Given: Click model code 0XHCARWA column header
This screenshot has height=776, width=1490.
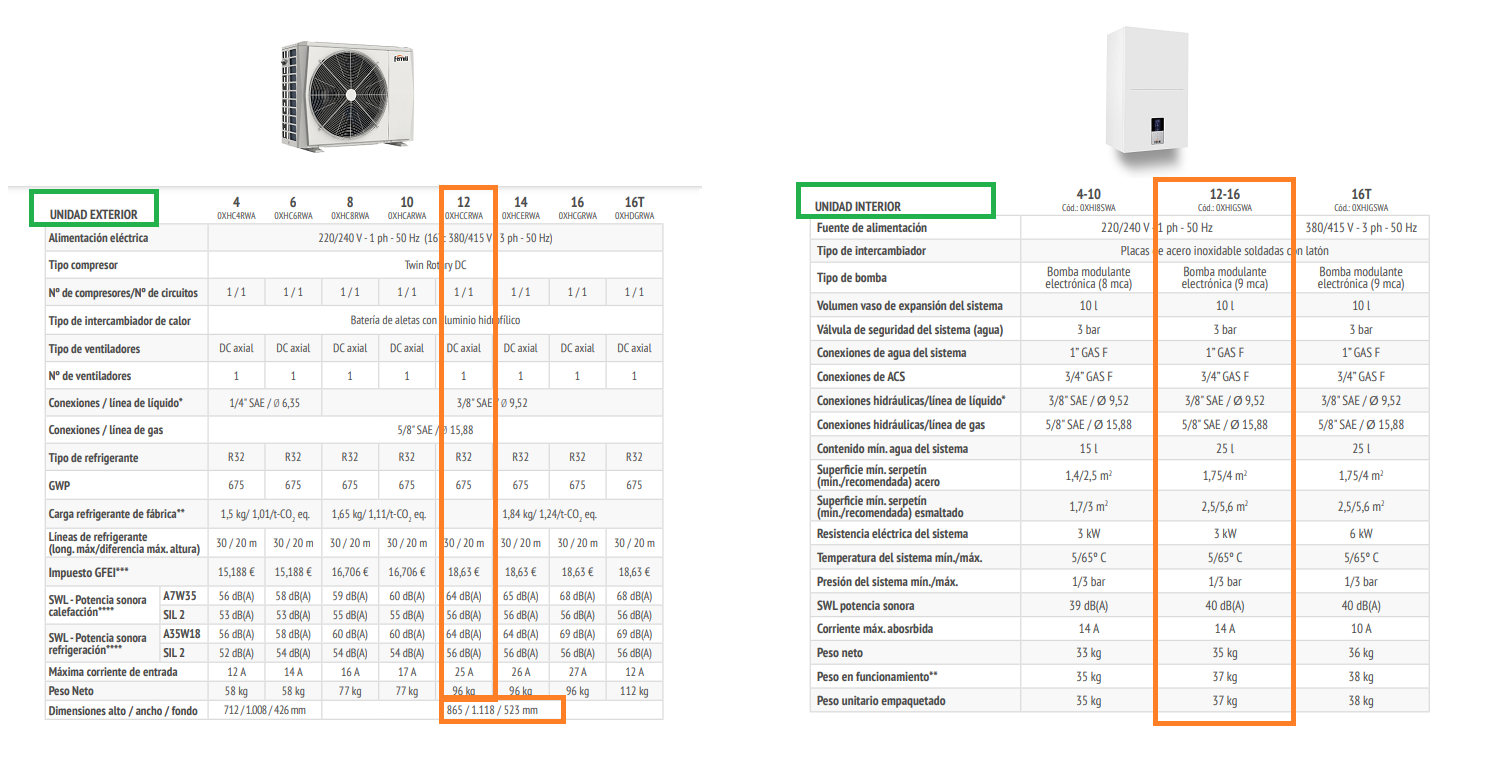Looking at the screenshot, I should [x=407, y=215].
